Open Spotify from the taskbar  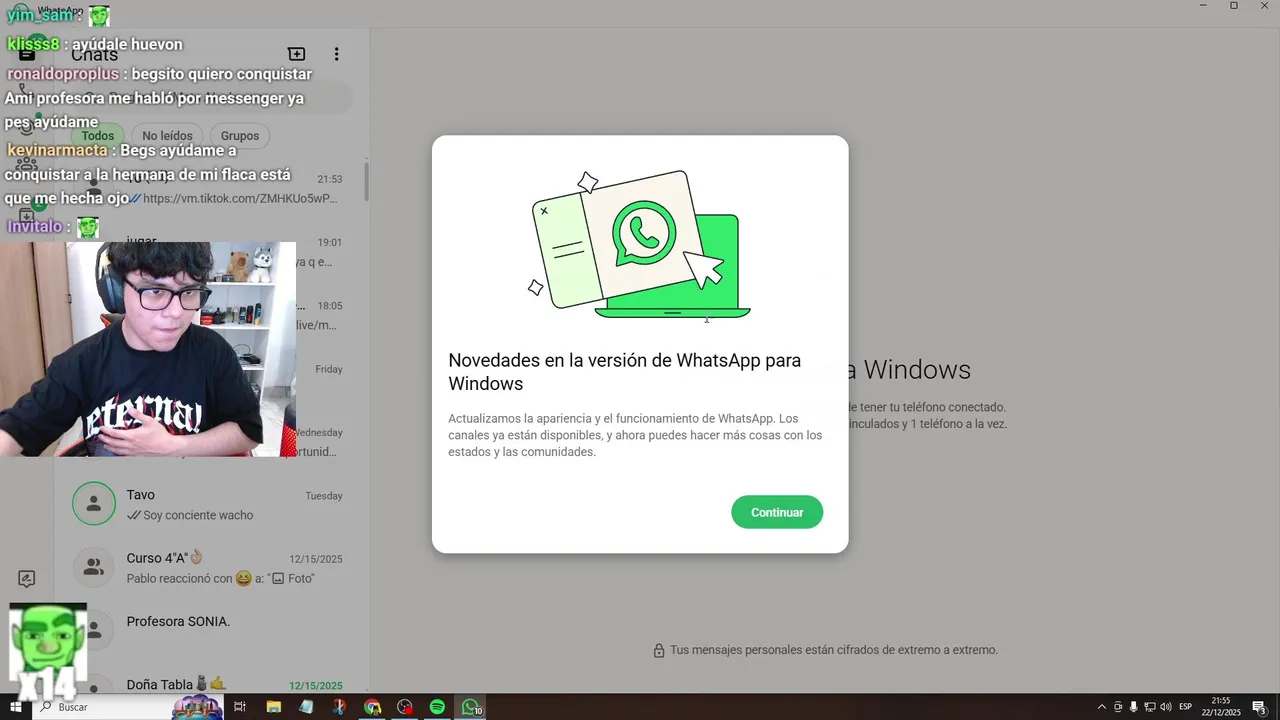pyautogui.click(x=437, y=707)
